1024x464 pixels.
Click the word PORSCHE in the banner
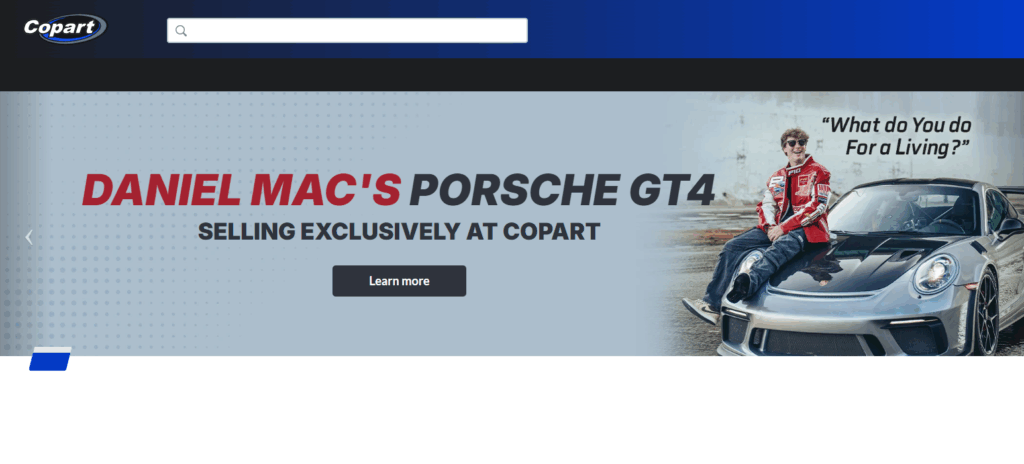pyautogui.click(x=513, y=190)
